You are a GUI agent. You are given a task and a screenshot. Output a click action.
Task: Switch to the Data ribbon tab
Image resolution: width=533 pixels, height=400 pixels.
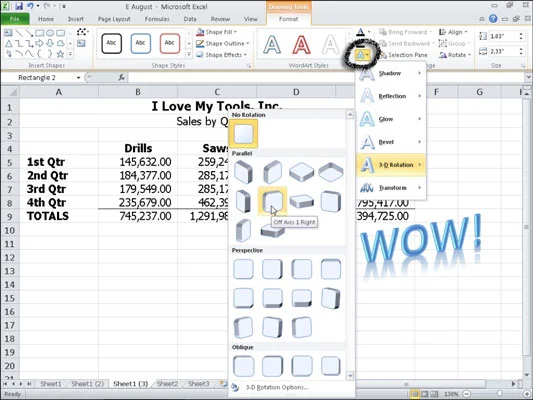[x=190, y=19]
